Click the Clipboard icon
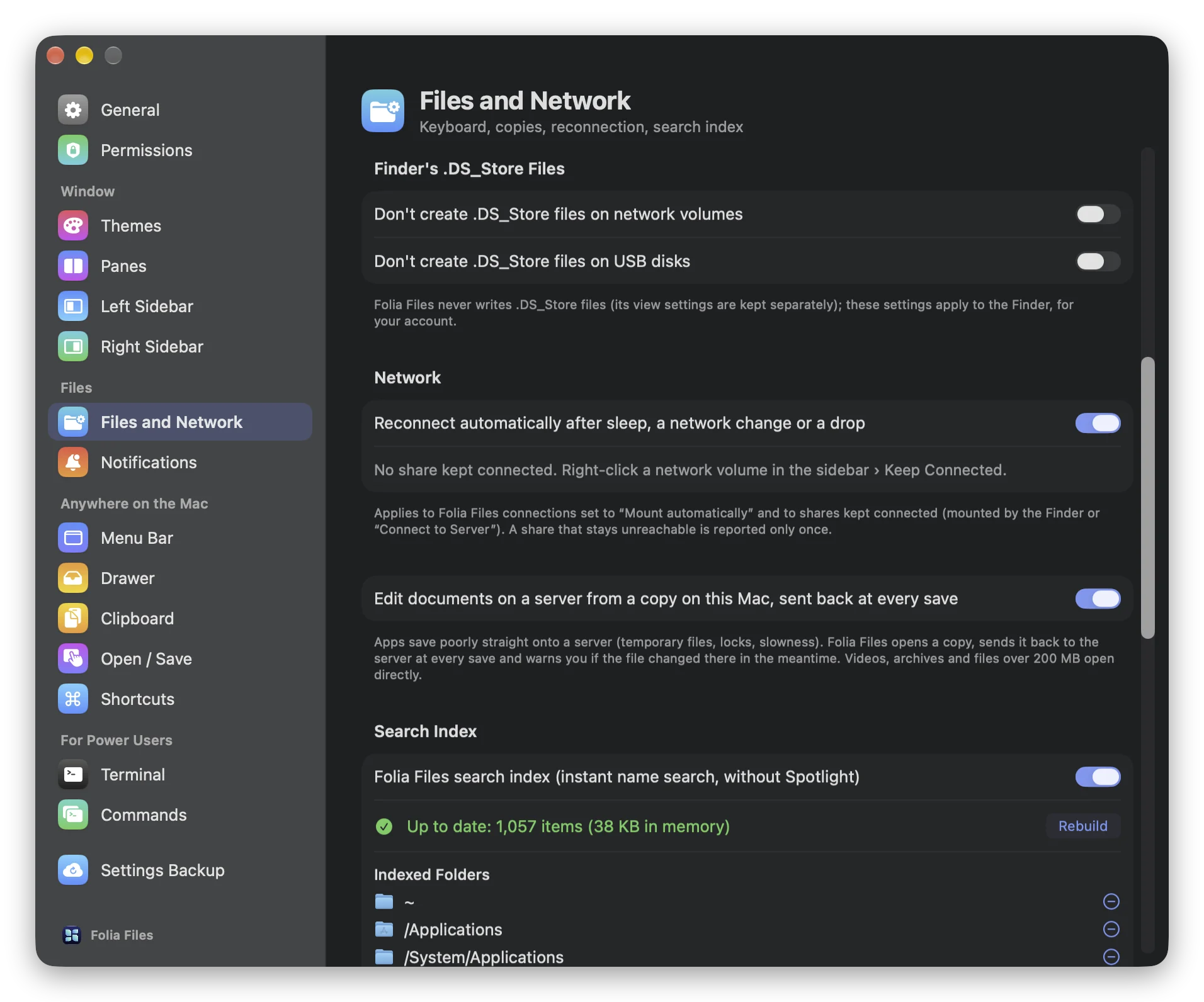 coord(73,619)
